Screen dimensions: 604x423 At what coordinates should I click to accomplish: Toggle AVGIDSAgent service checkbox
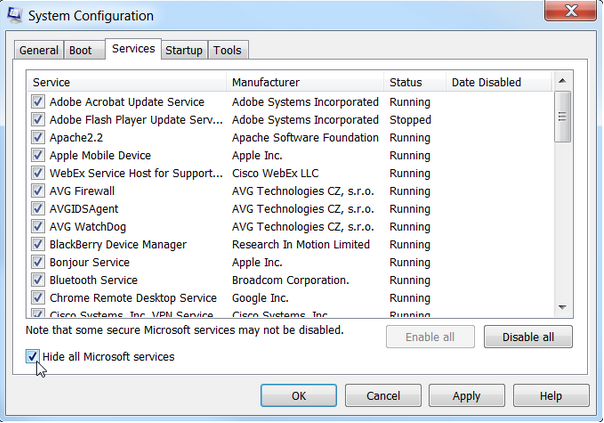(x=38, y=208)
